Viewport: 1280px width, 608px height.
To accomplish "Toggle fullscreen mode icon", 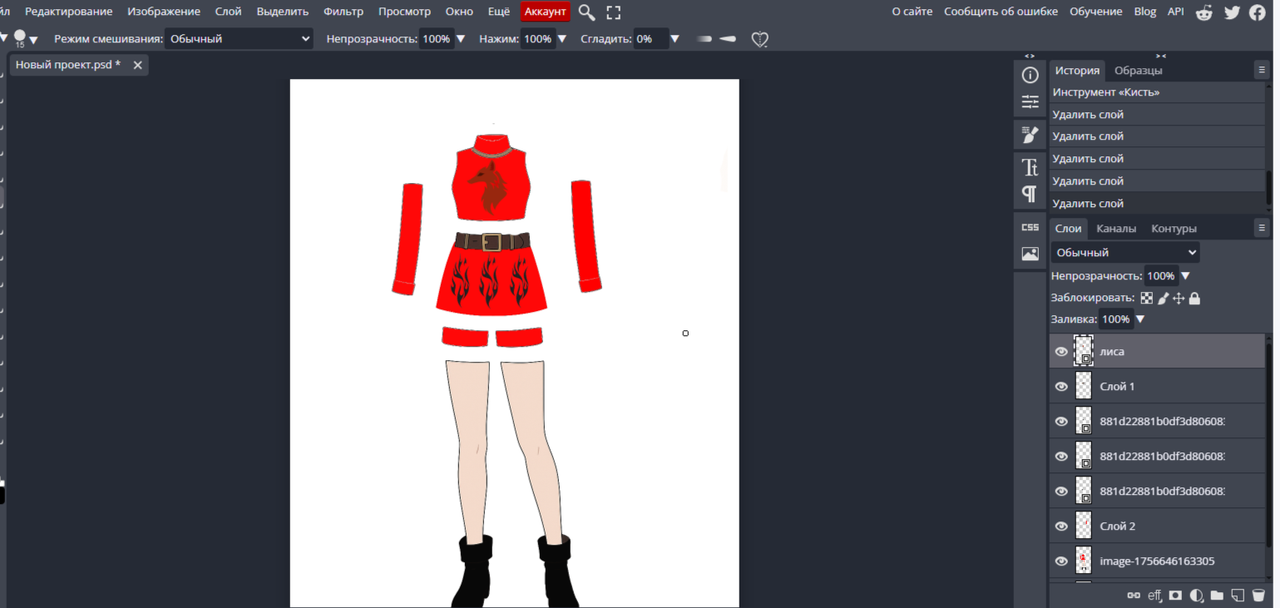I will 613,12.
